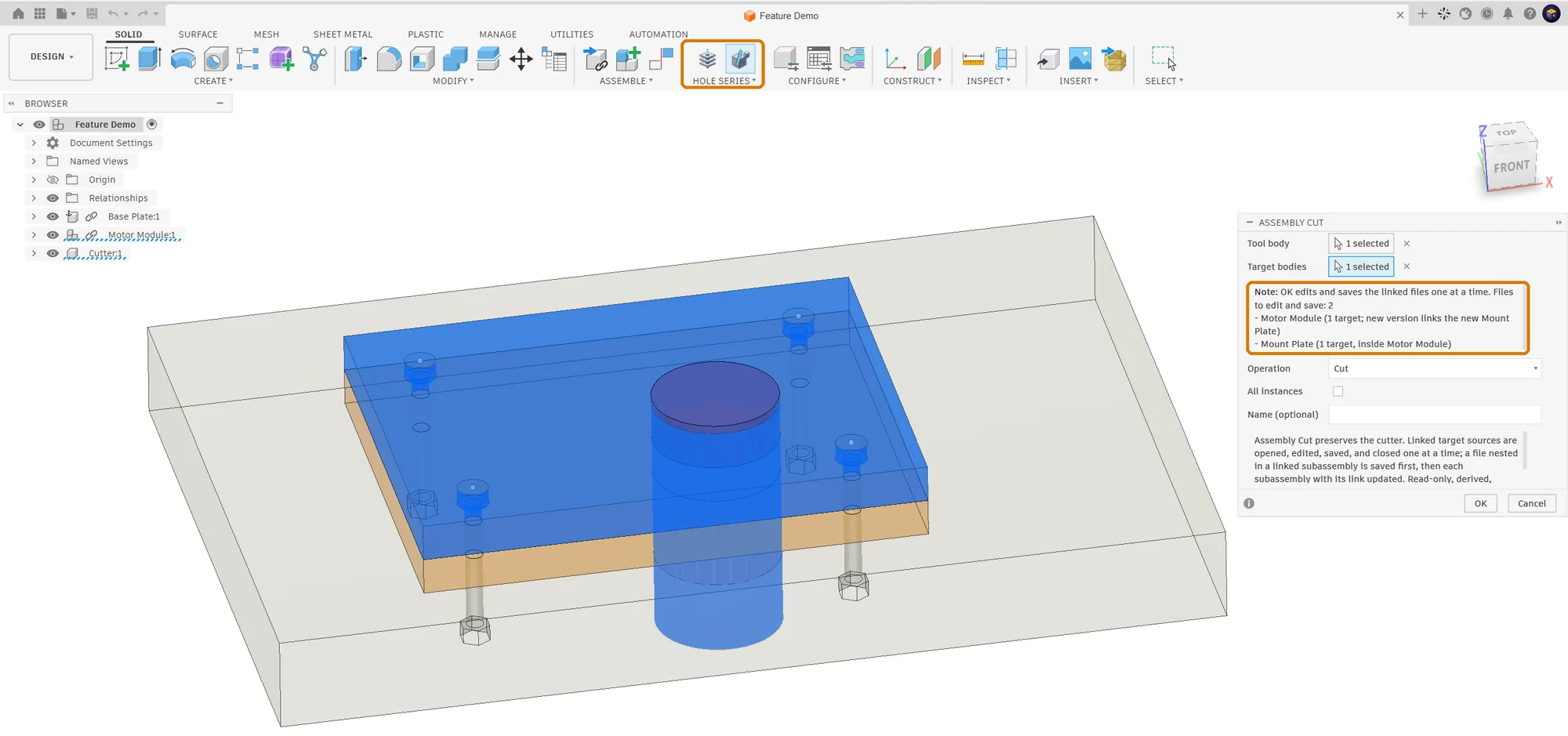1568x736 pixels.
Task: Expand the Cutter:1 node
Action: click(x=34, y=253)
